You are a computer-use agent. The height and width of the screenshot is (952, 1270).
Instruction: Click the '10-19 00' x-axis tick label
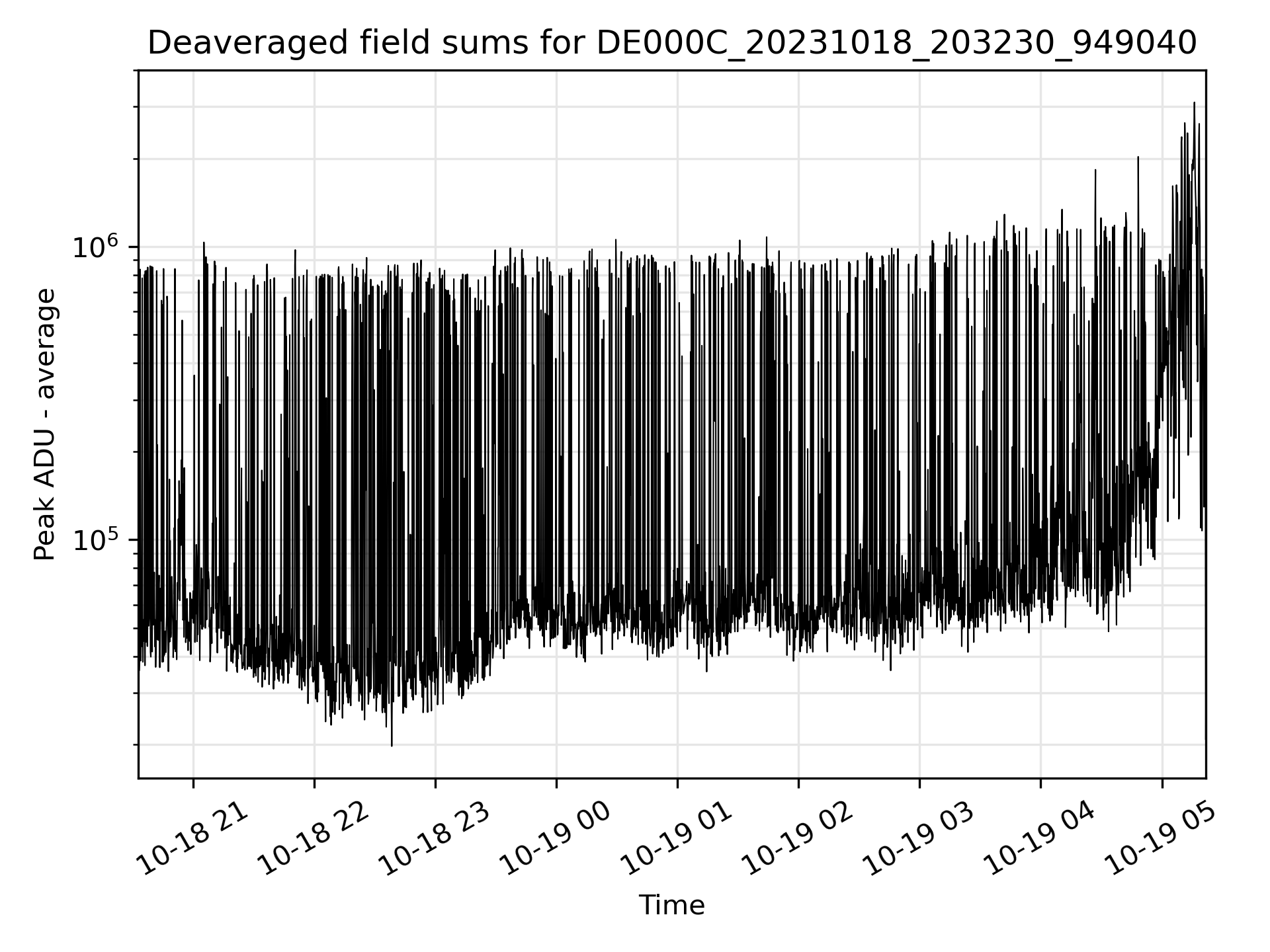pos(556,839)
